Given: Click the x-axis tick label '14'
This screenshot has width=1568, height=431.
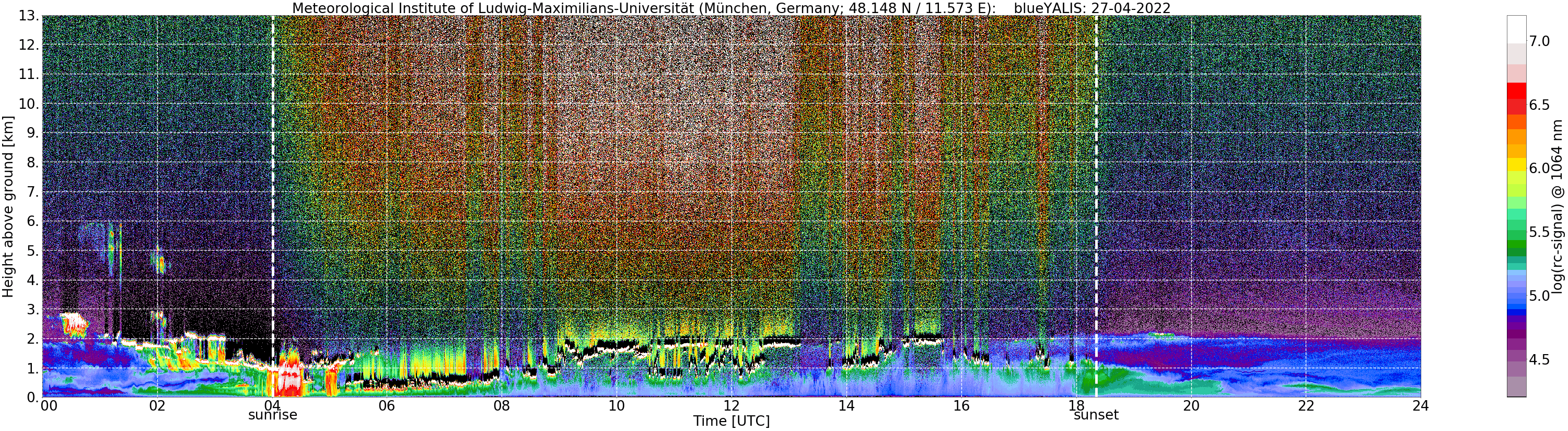Looking at the screenshot, I should (846, 406).
